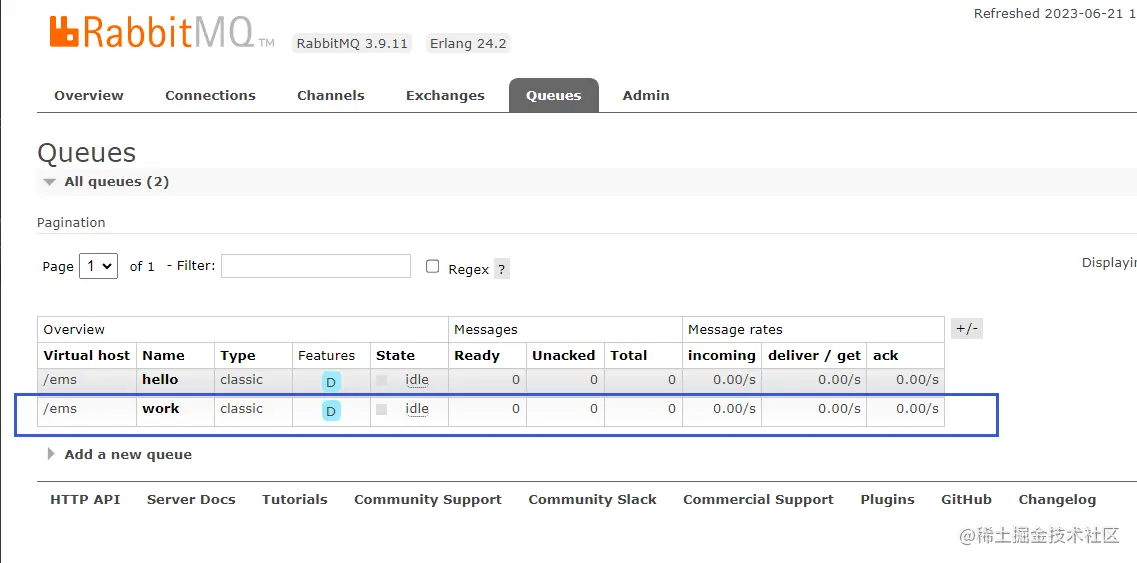The image size is (1137, 563).
Task: Sort by the Total column header
Action: [629, 356]
